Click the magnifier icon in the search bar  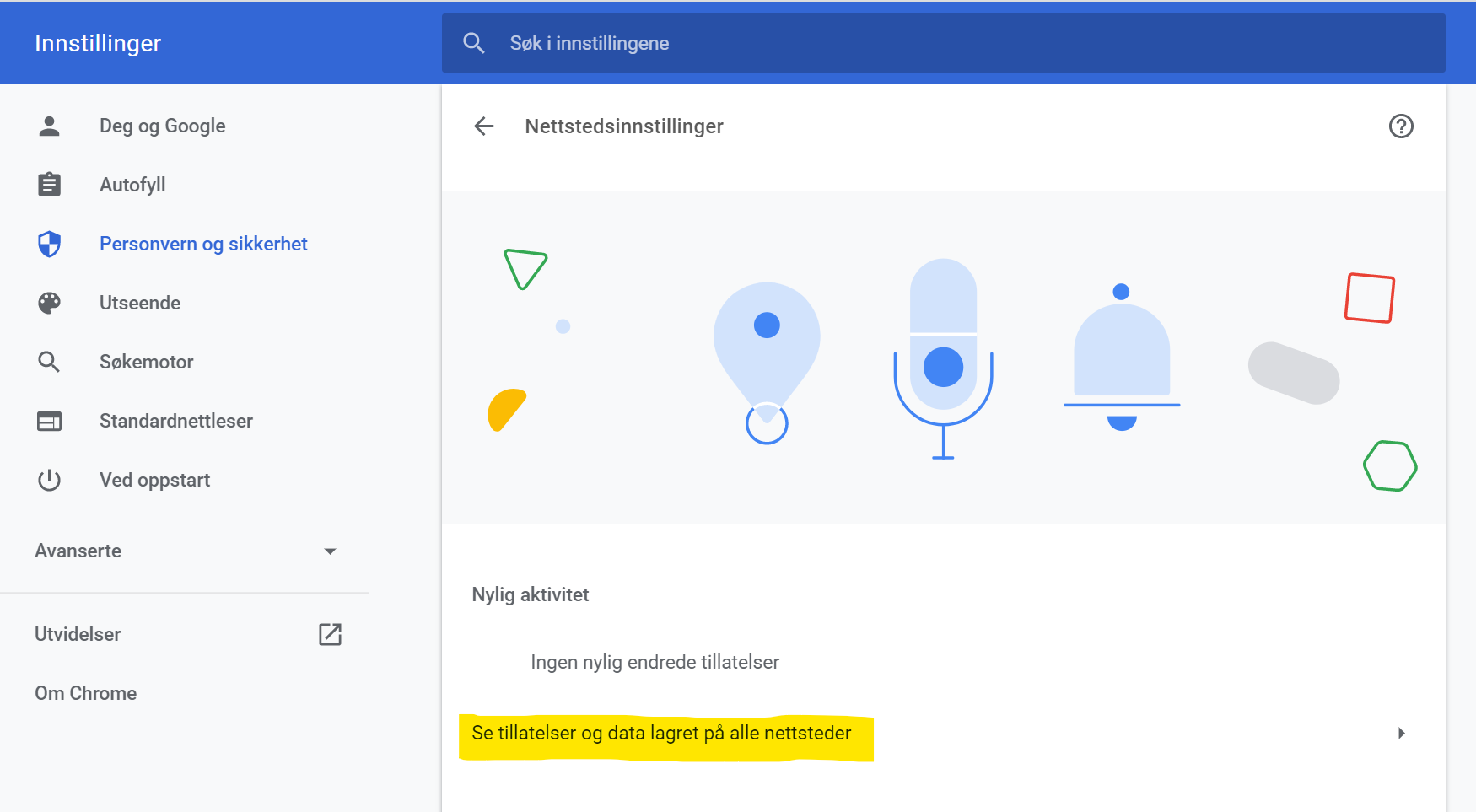(474, 43)
